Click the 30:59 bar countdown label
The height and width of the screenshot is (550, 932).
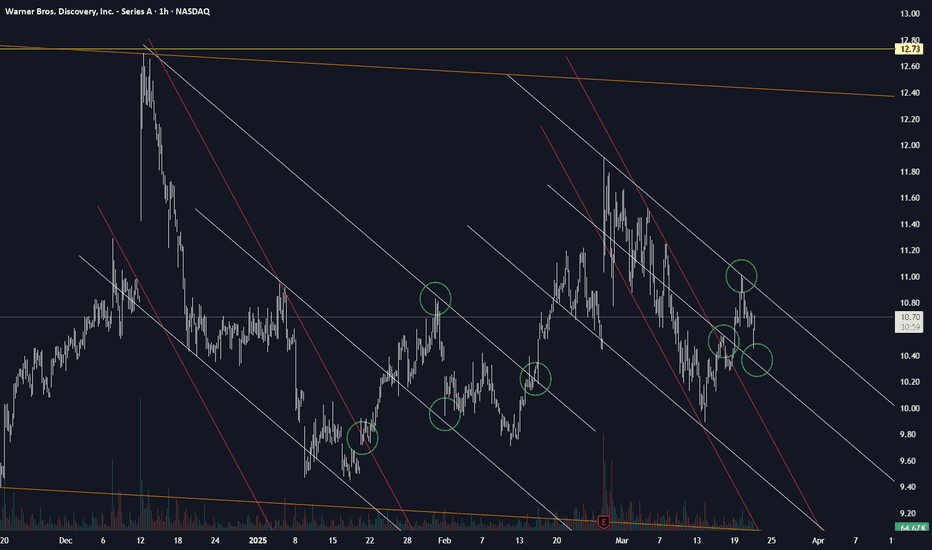(x=910, y=327)
